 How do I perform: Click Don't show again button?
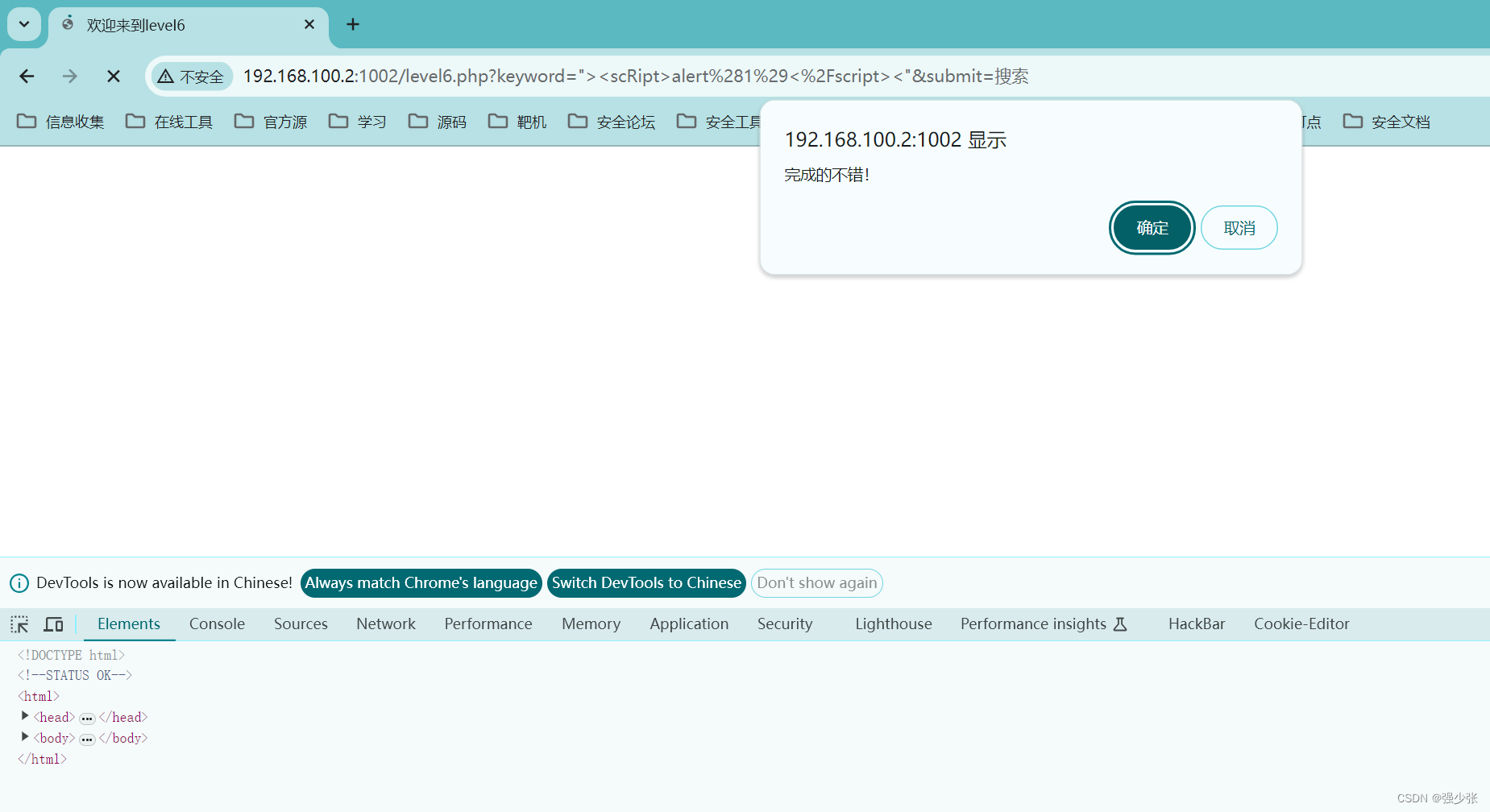pos(816,583)
